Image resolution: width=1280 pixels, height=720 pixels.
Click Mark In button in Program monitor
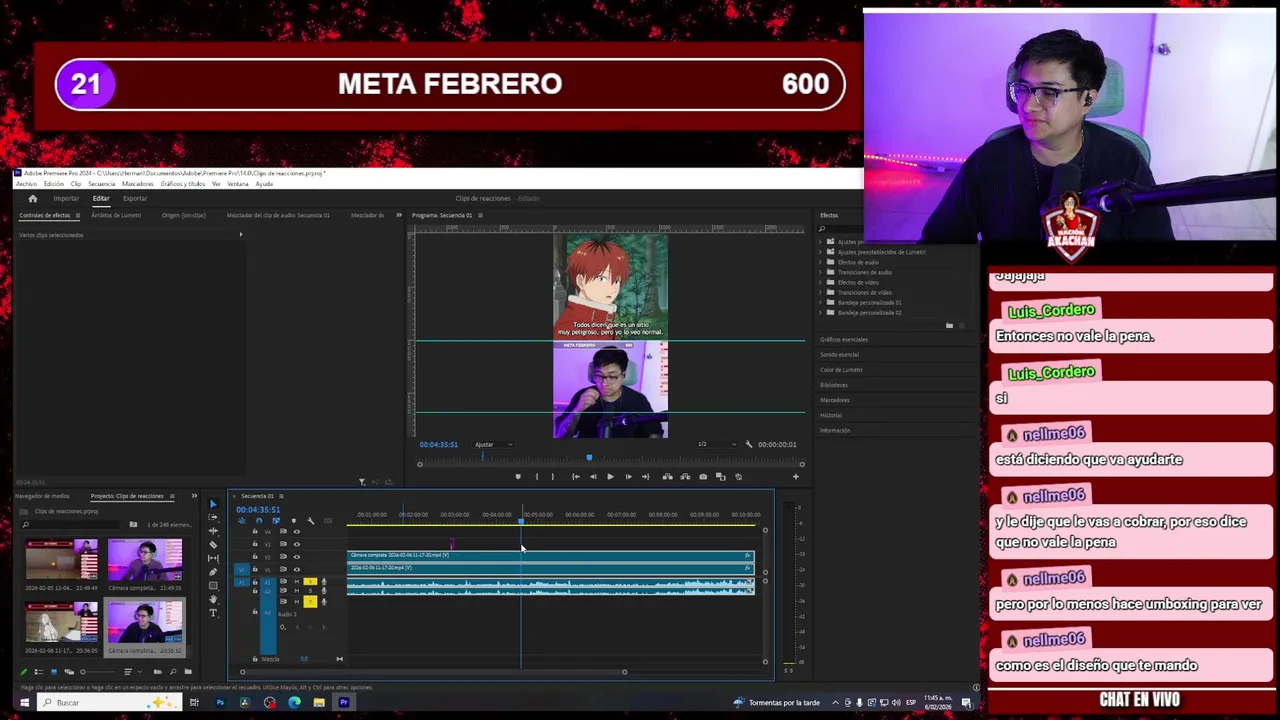tap(537, 477)
